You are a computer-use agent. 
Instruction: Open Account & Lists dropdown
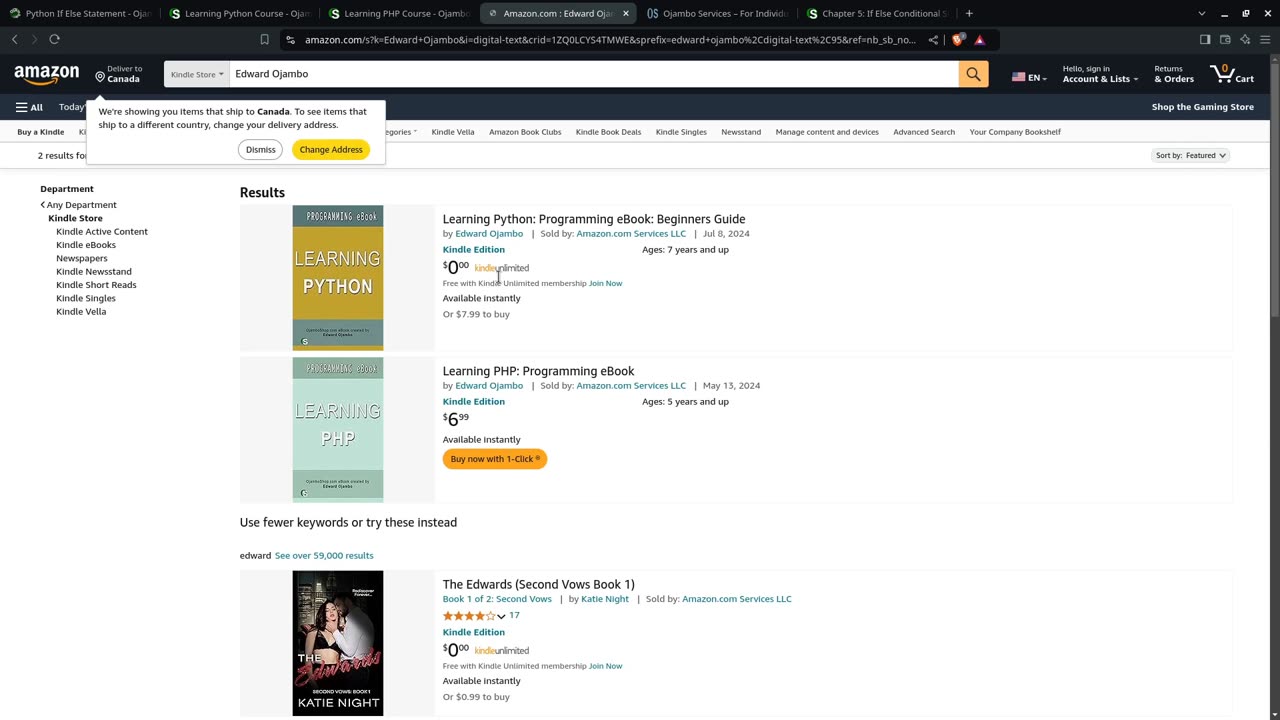coord(1100,74)
